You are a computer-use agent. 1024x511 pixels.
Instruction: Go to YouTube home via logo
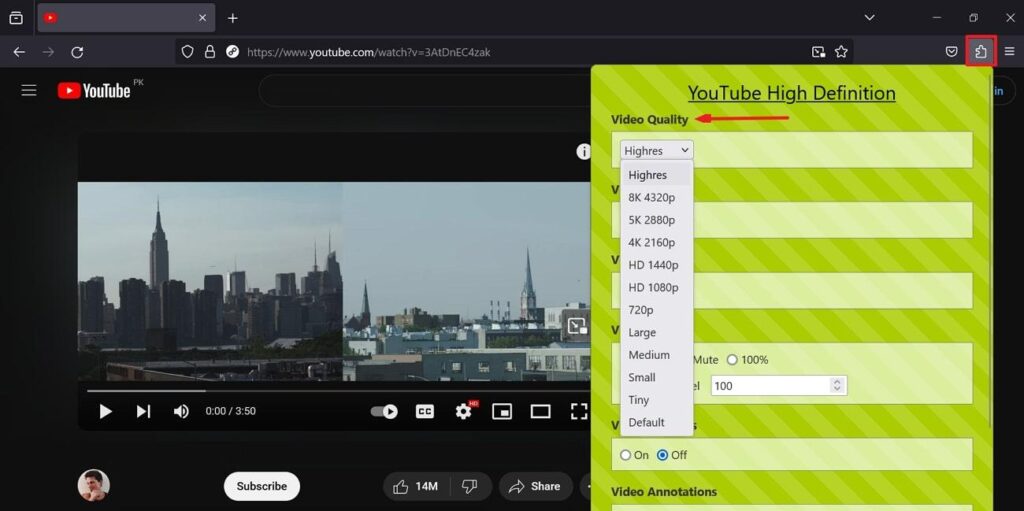95,90
